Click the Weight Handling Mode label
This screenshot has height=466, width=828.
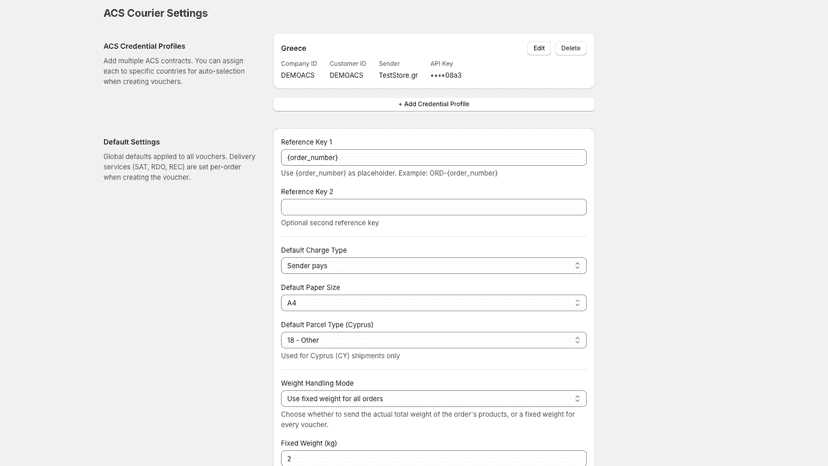[317, 384]
